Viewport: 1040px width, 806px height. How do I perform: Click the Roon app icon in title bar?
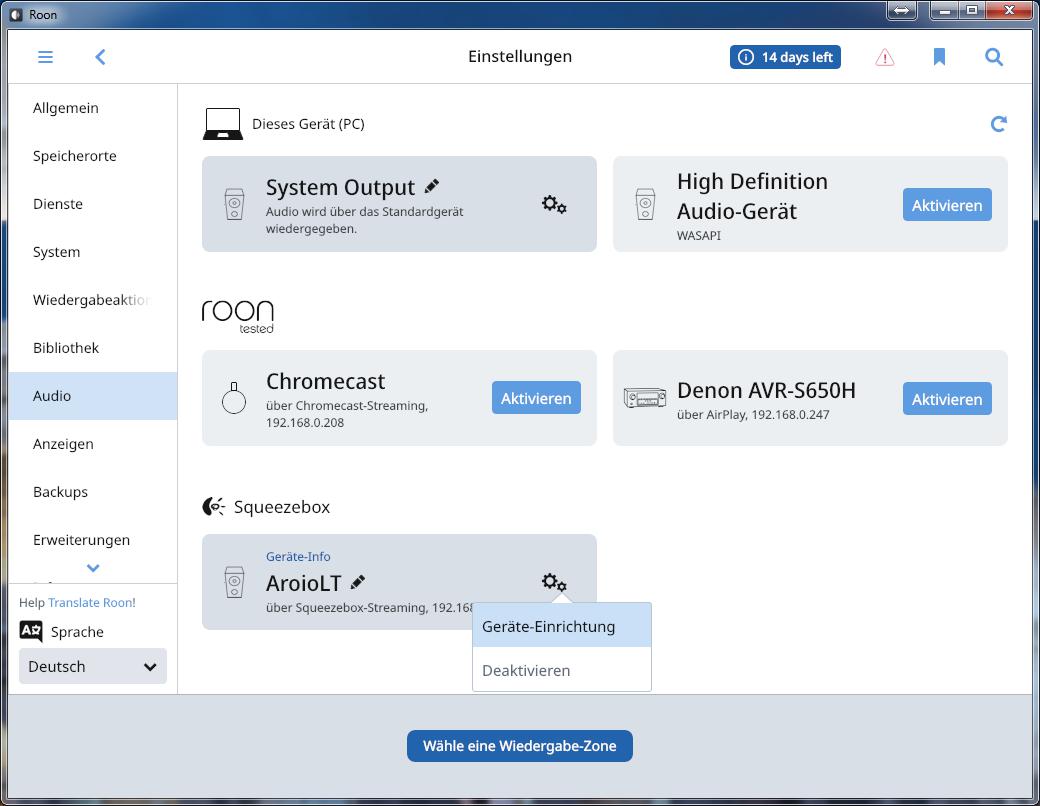point(16,15)
